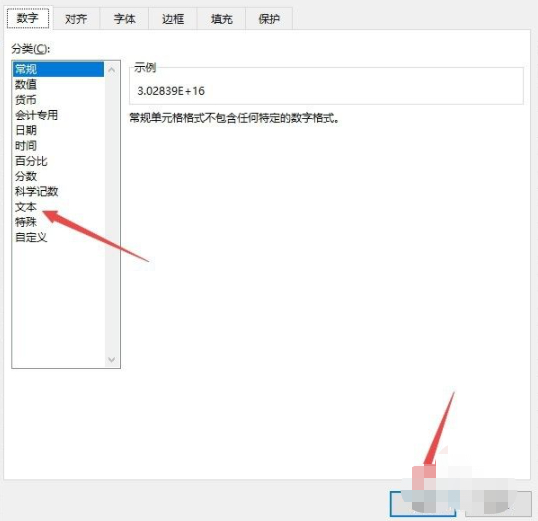Switch to the 保护 tab
The width and height of the screenshot is (538, 521).
pos(269,19)
